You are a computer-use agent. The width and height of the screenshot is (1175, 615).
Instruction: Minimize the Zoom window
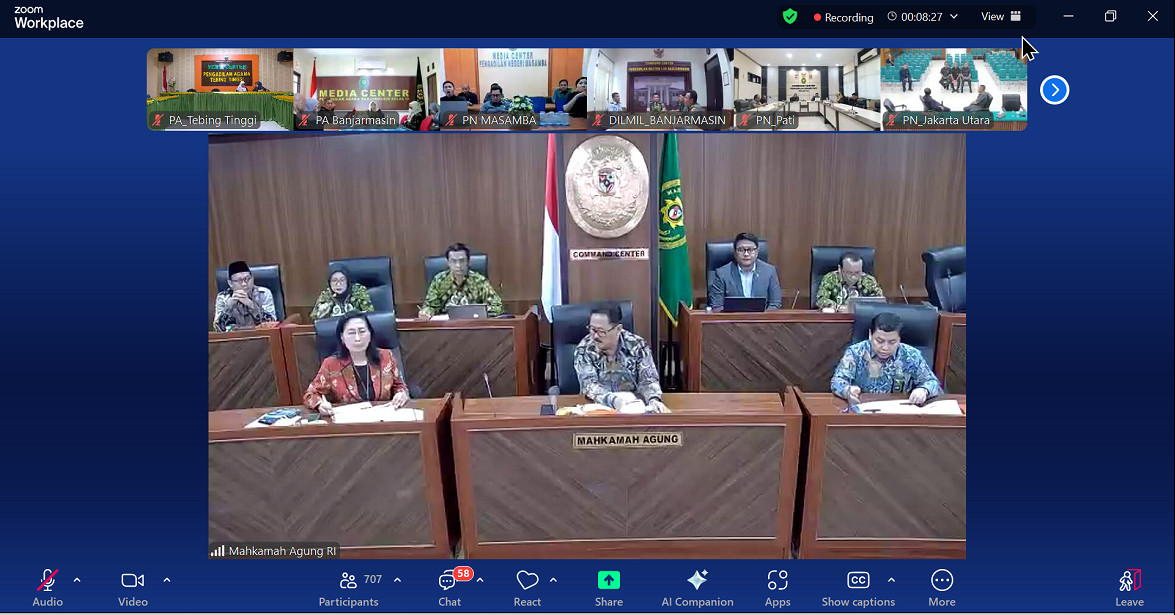1069,16
